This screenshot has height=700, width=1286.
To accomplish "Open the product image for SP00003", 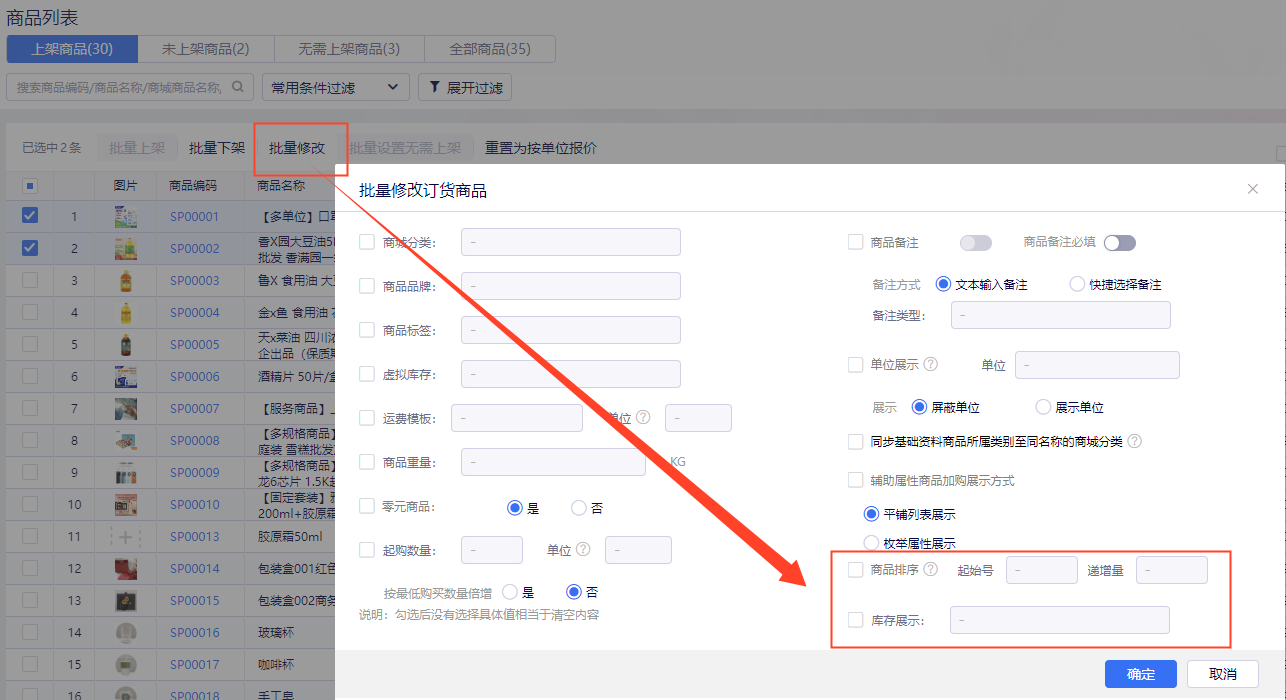I will click(x=126, y=280).
